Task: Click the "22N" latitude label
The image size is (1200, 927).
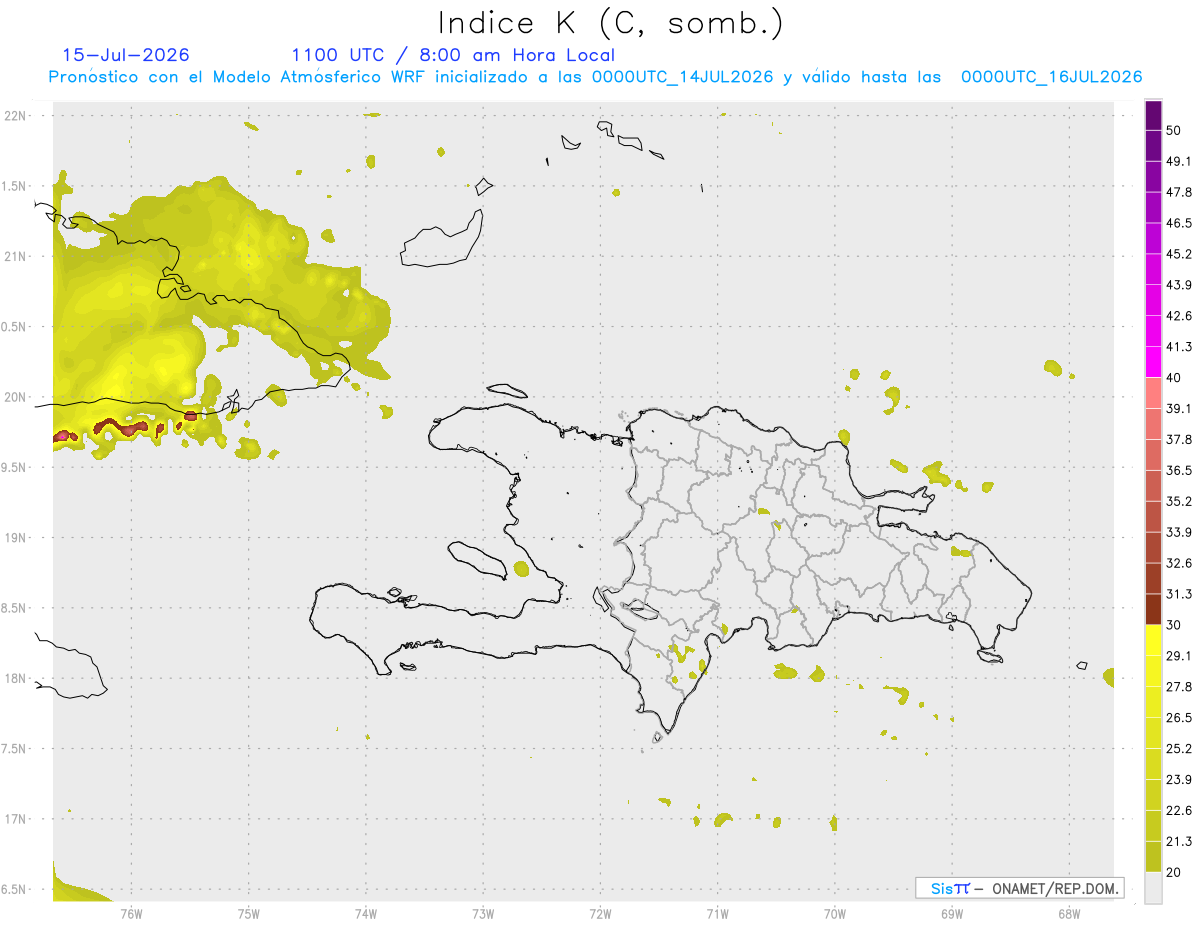Action: point(16,116)
